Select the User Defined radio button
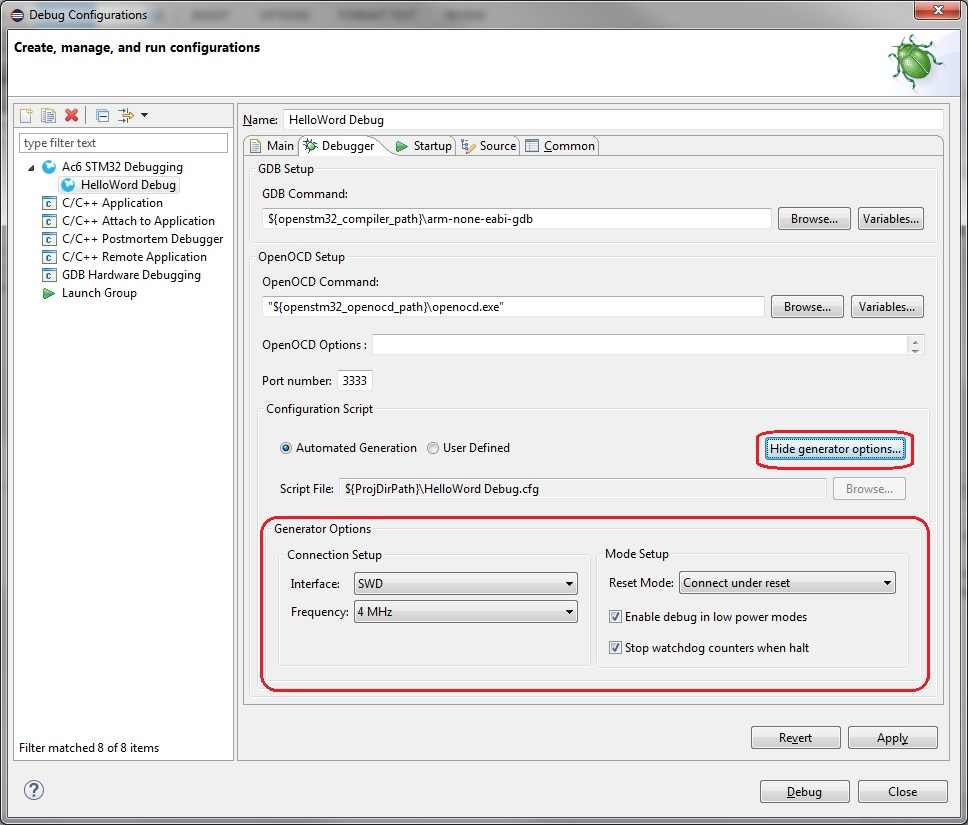Viewport: 968px width, 825px height. point(433,448)
